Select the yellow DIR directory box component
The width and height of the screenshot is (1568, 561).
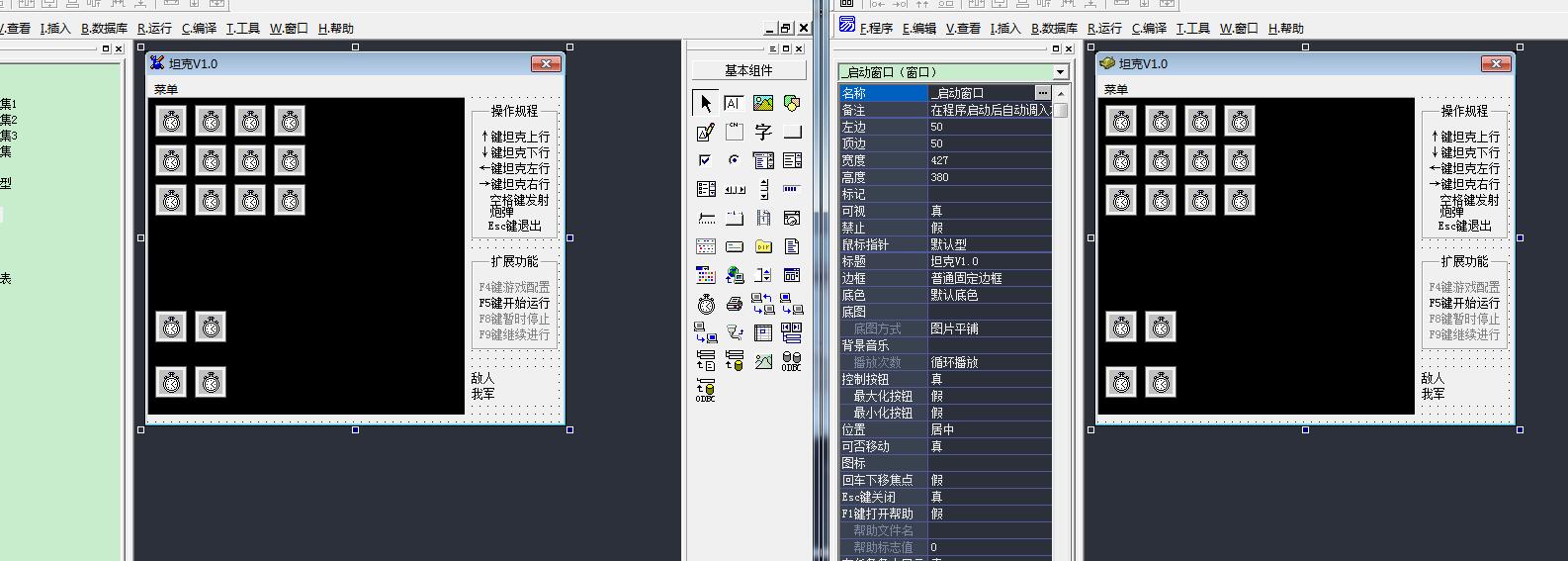point(763,246)
